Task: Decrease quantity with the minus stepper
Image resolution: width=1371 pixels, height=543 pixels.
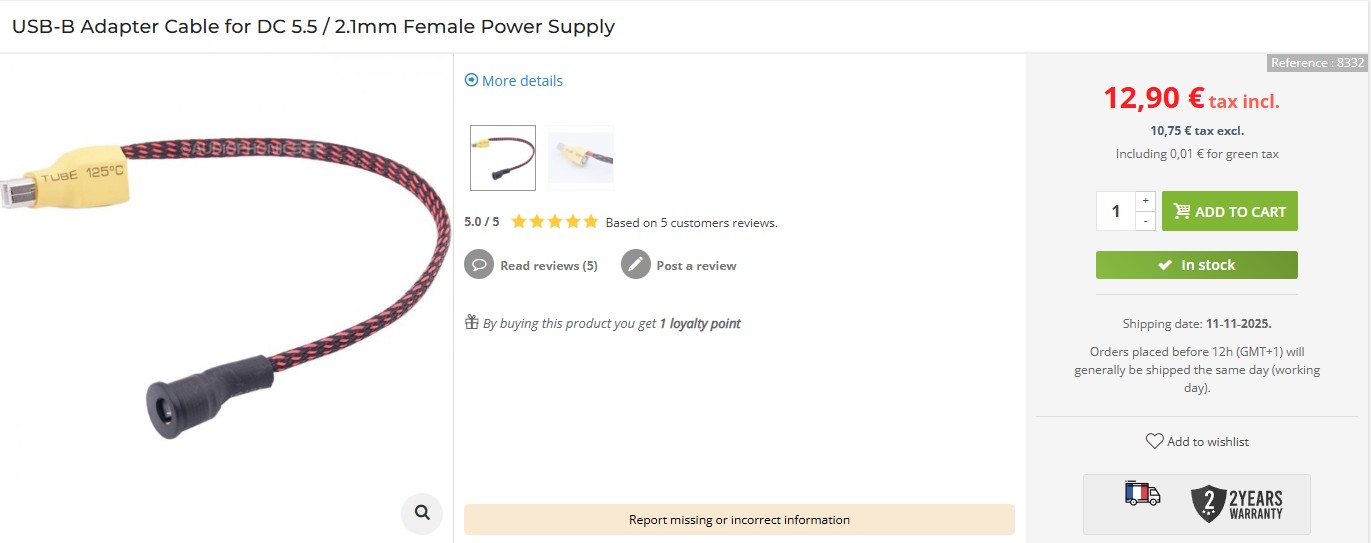Action: [1146, 221]
